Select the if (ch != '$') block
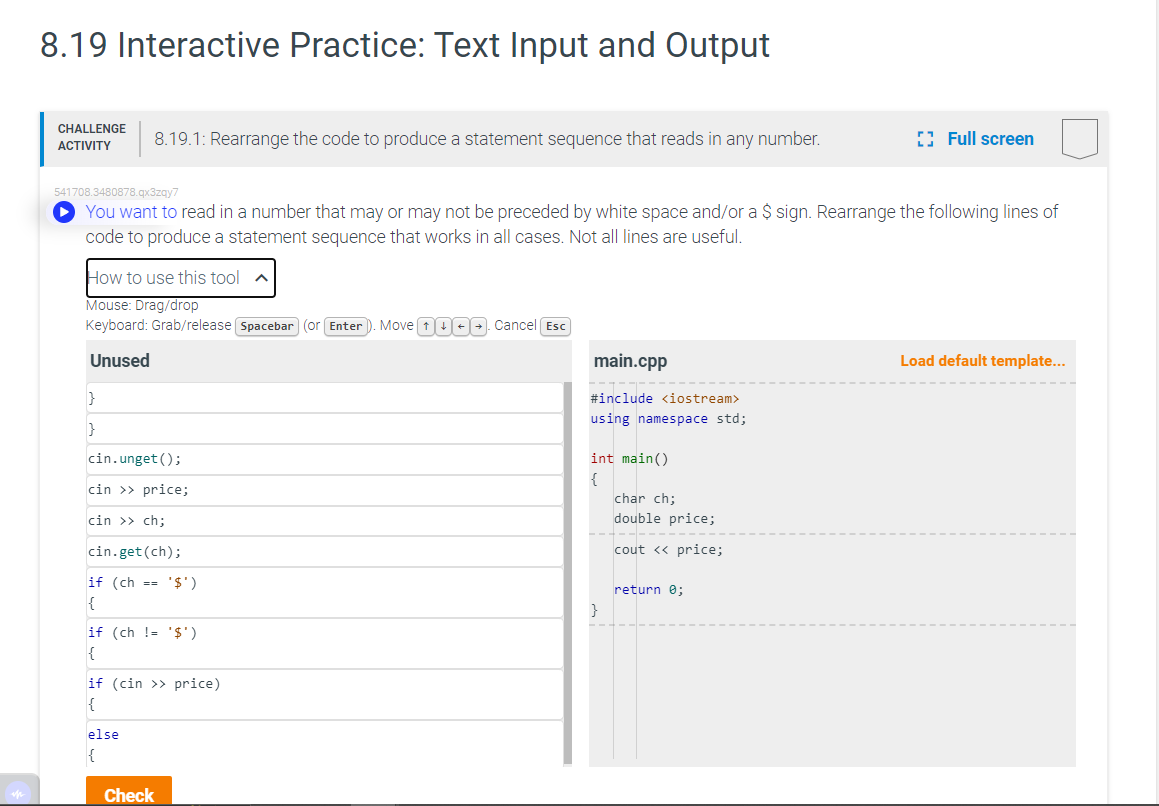The image size is (1159, 806). 324,643
